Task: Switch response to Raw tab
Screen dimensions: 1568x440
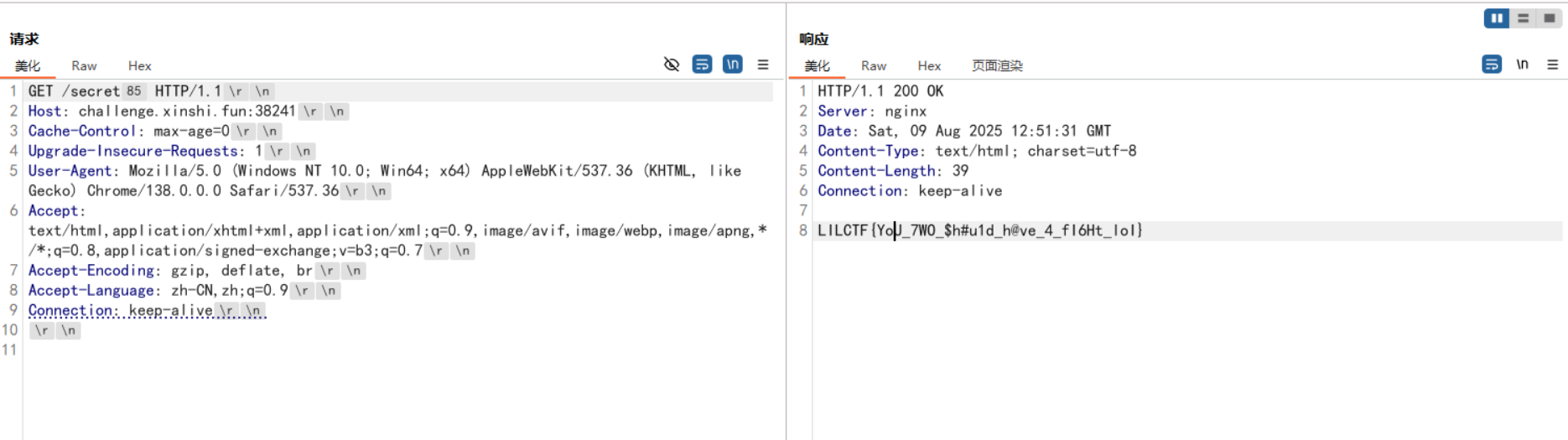Action: click(873, 66)
